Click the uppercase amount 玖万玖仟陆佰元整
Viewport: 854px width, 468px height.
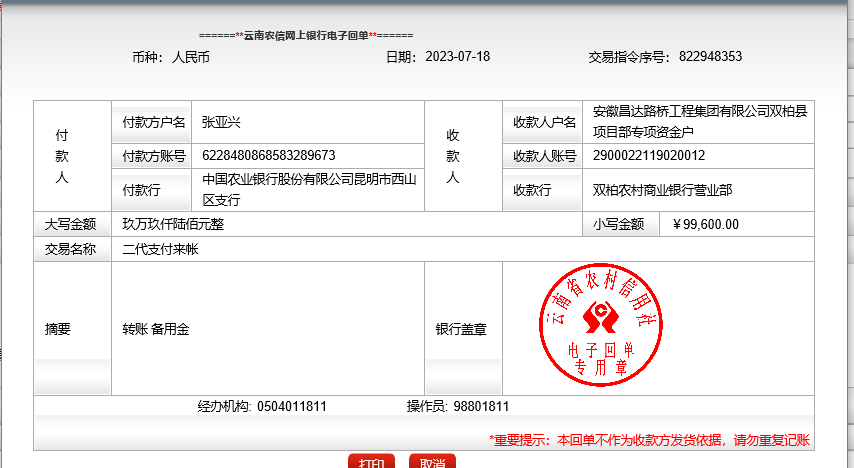tap(173, 224)
